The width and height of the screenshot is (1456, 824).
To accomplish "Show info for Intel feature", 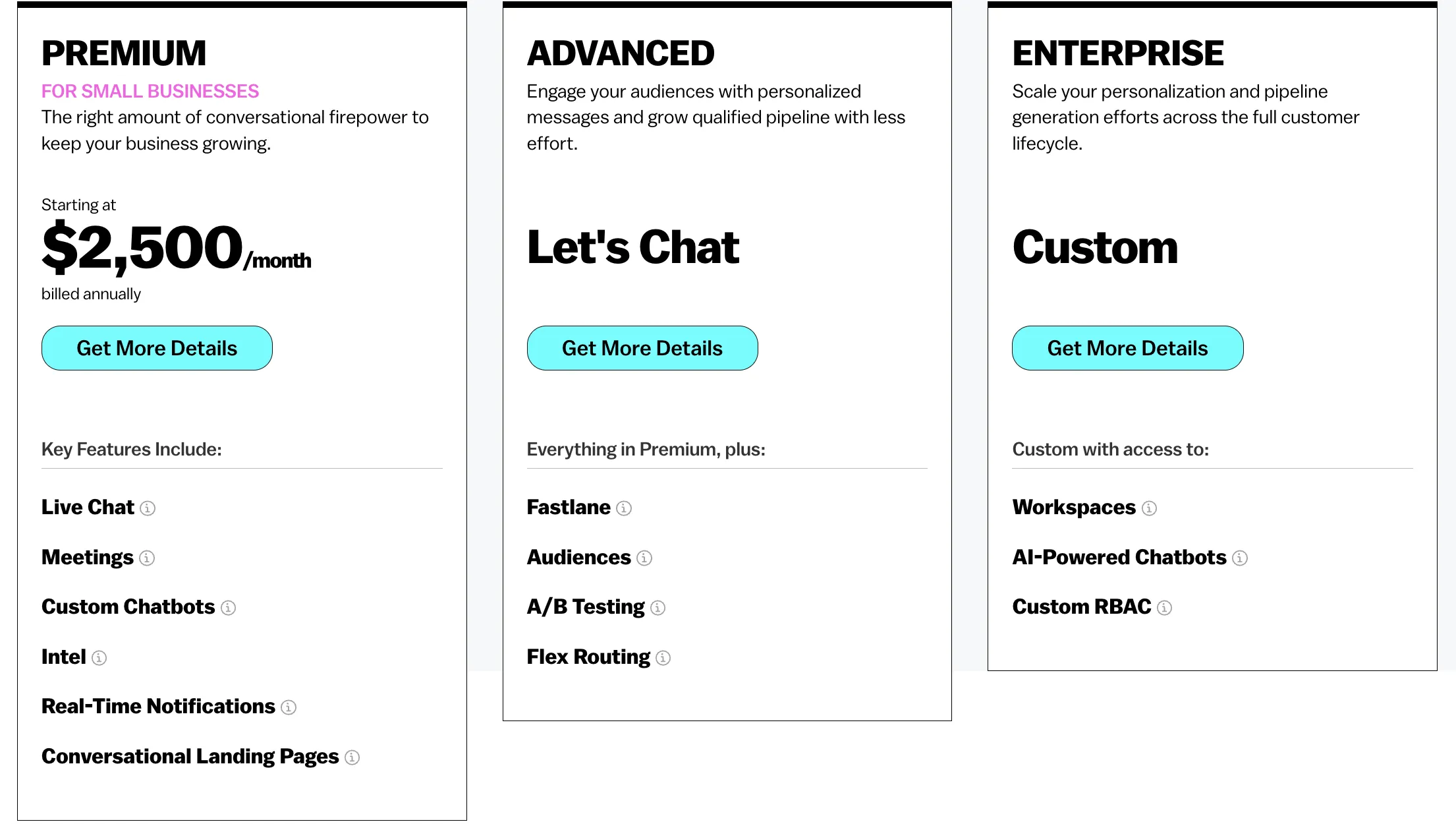I will click(99, 658).
